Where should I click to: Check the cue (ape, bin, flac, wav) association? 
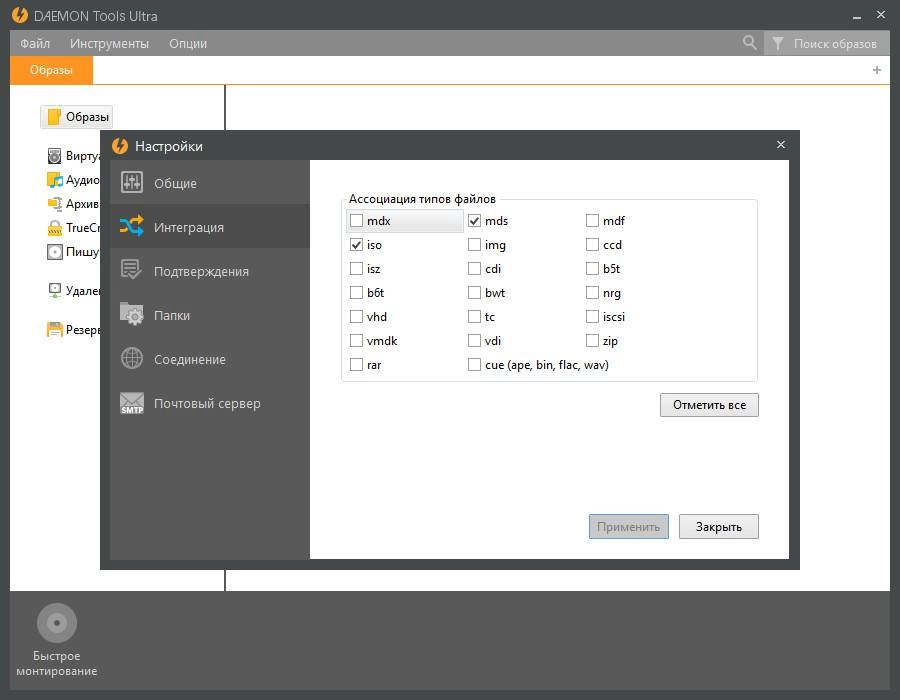(474, 365)
